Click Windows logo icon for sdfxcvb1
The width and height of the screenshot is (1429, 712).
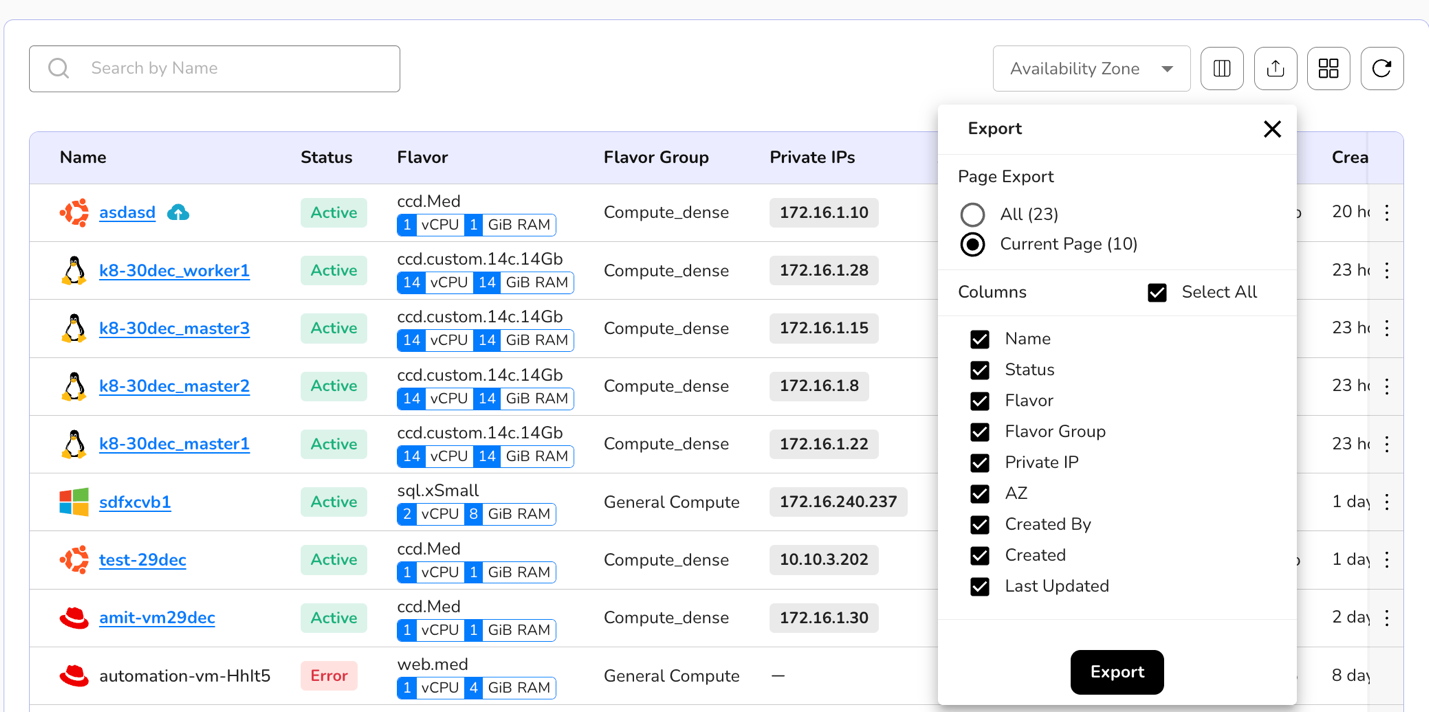pos(74,502)
